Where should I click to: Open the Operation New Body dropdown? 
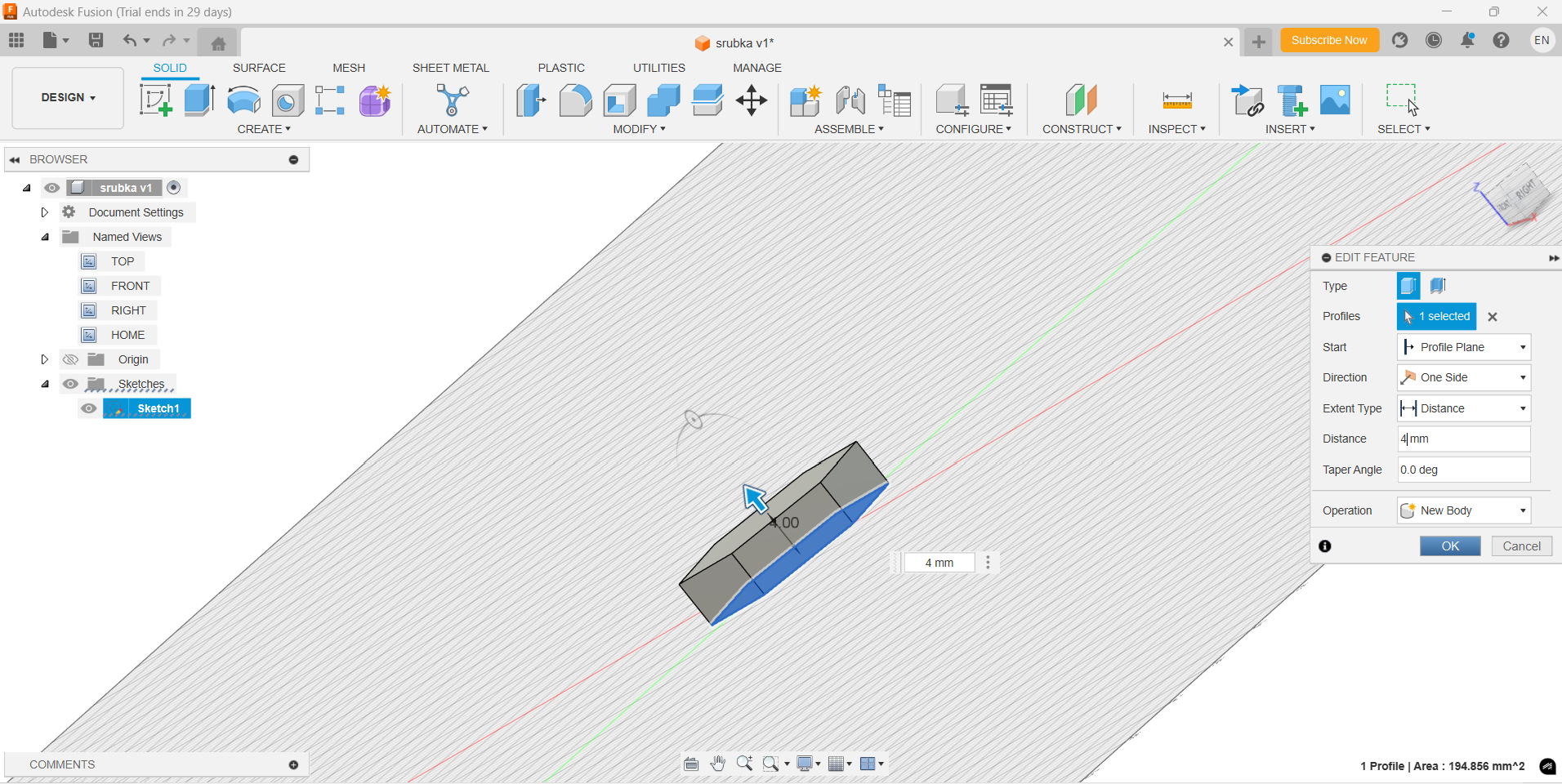click(1464, 510)
